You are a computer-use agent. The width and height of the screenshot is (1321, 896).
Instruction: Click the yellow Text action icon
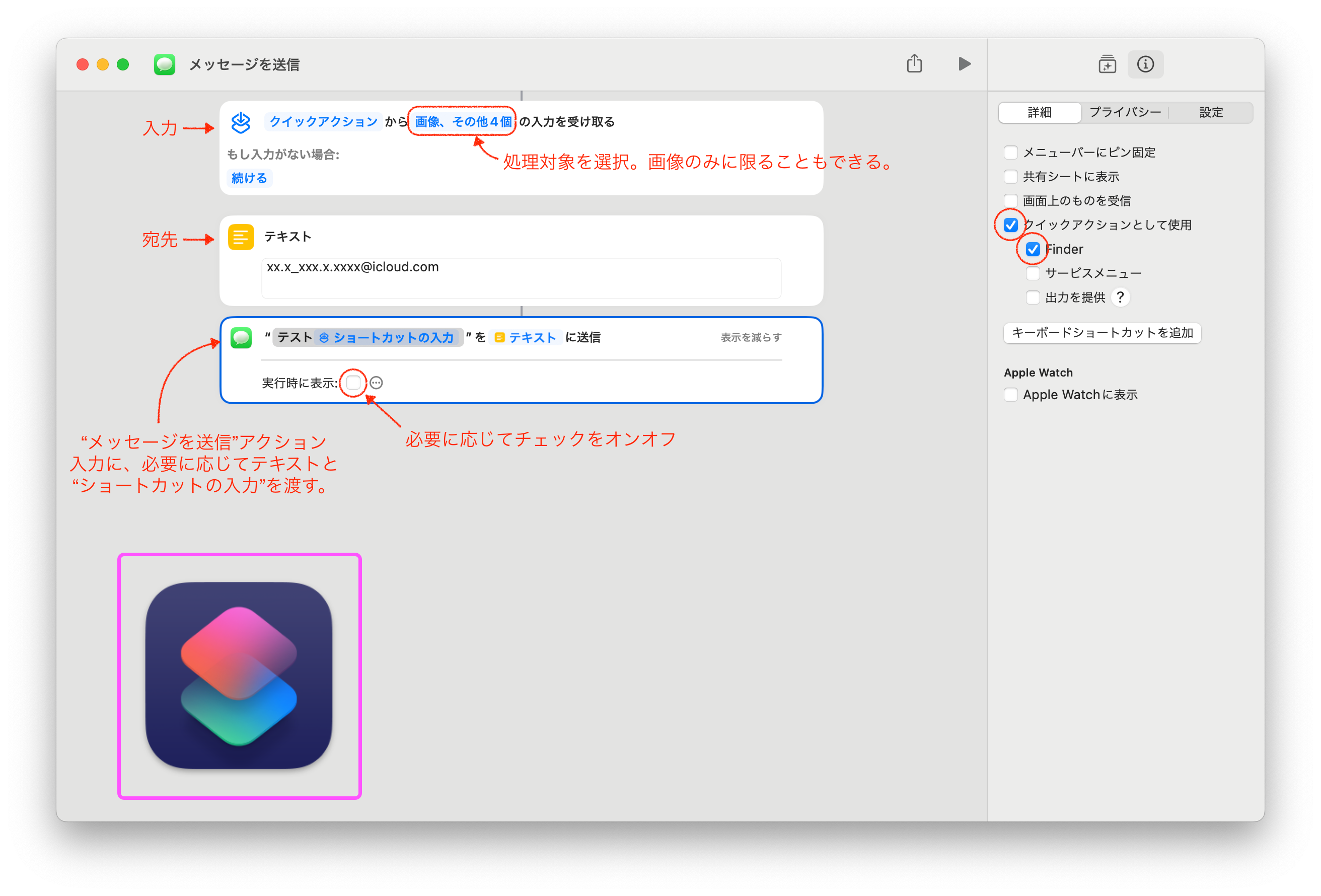click(x=241, y=237)
